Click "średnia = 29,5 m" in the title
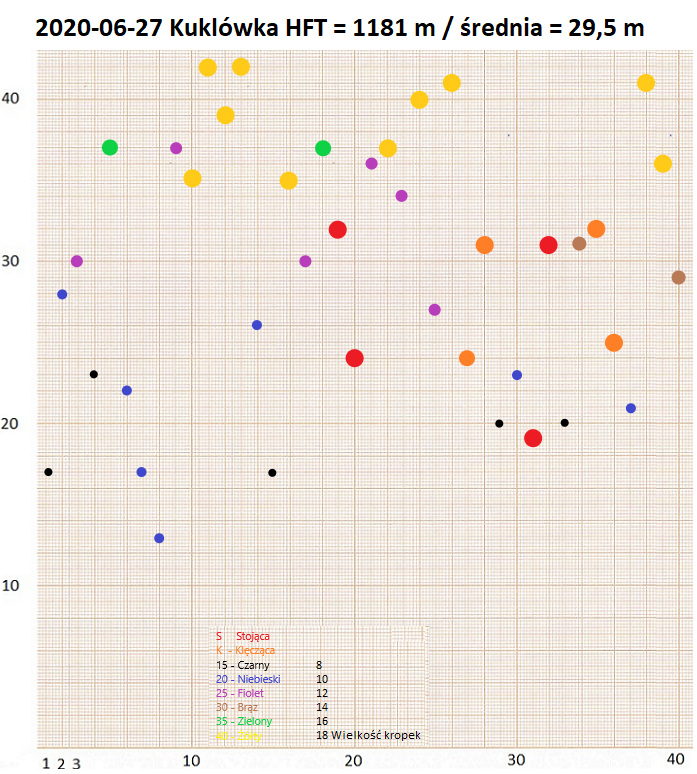This screenshot has height=774, width=697. [x=552, y=28]
